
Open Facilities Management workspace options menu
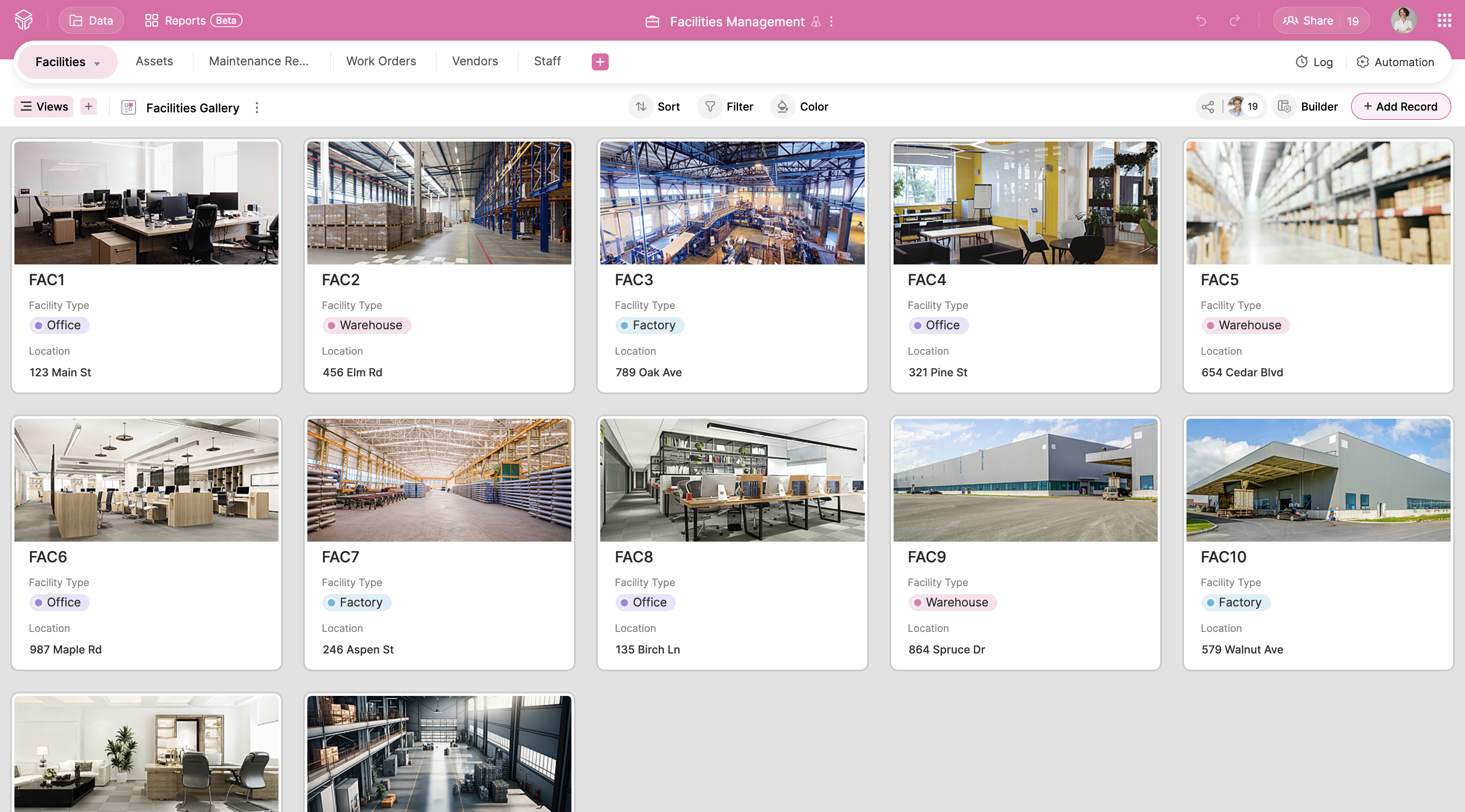831,22
